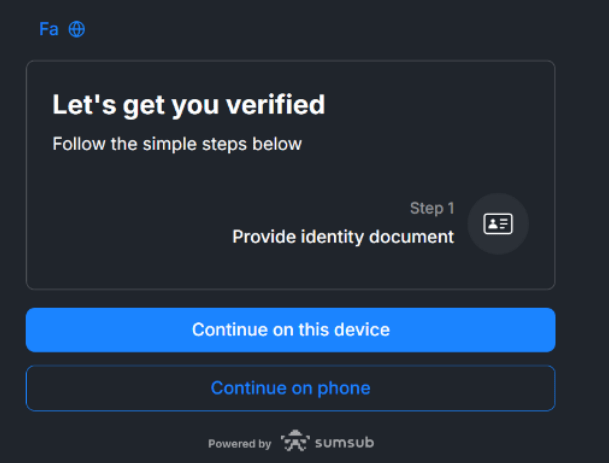Select the Let's get you verified heading
609x463 pixels.
click(188, 104)
